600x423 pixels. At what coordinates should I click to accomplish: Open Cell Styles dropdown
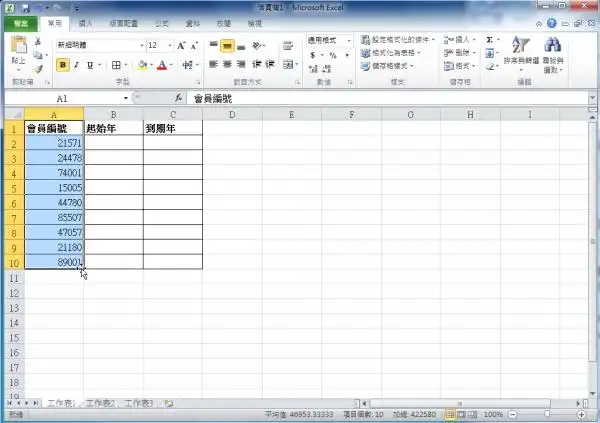pyautogui.click(x=387, y=66)
